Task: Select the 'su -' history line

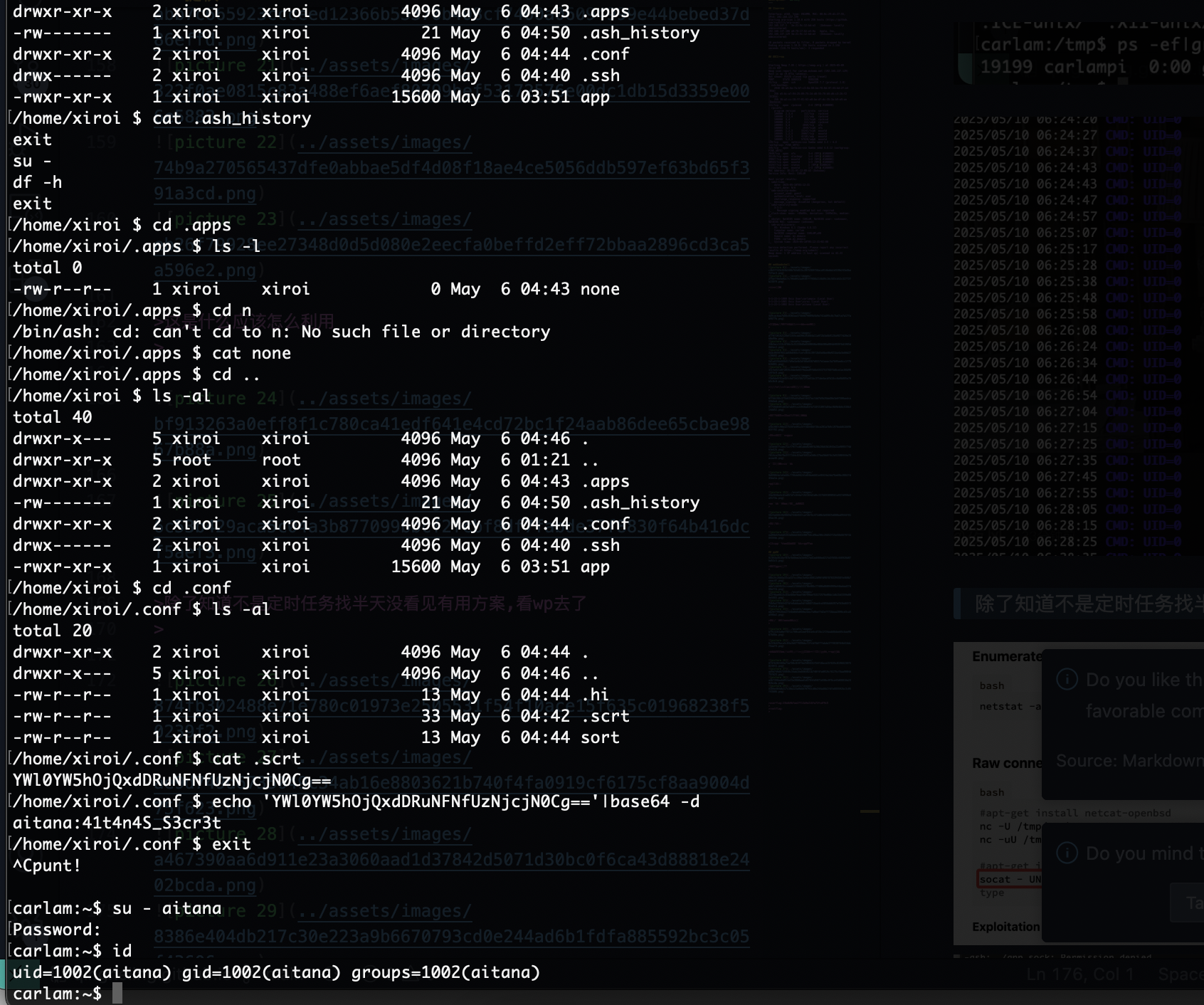Action: pyautogui.click(x=32, y=161)
